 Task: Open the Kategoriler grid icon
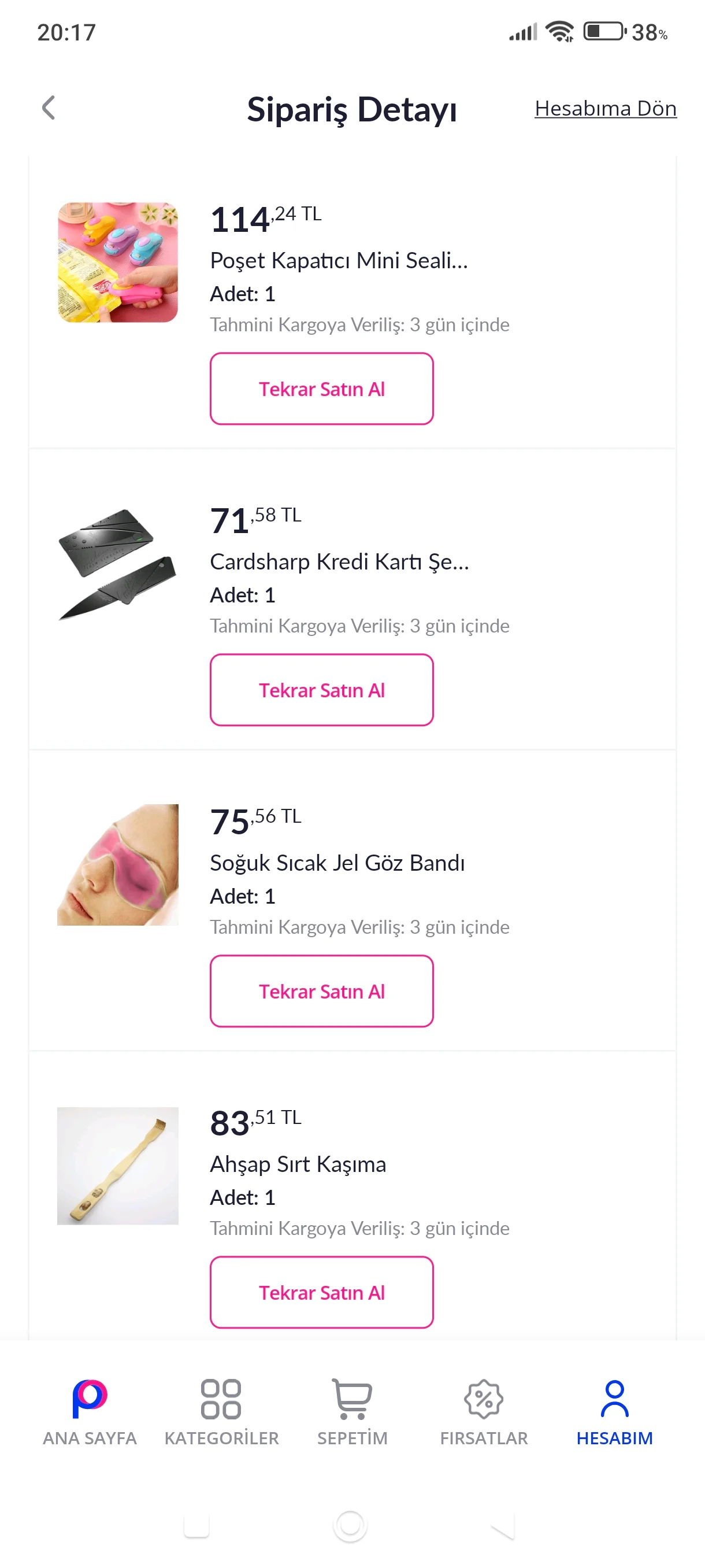coord(221,1399)
